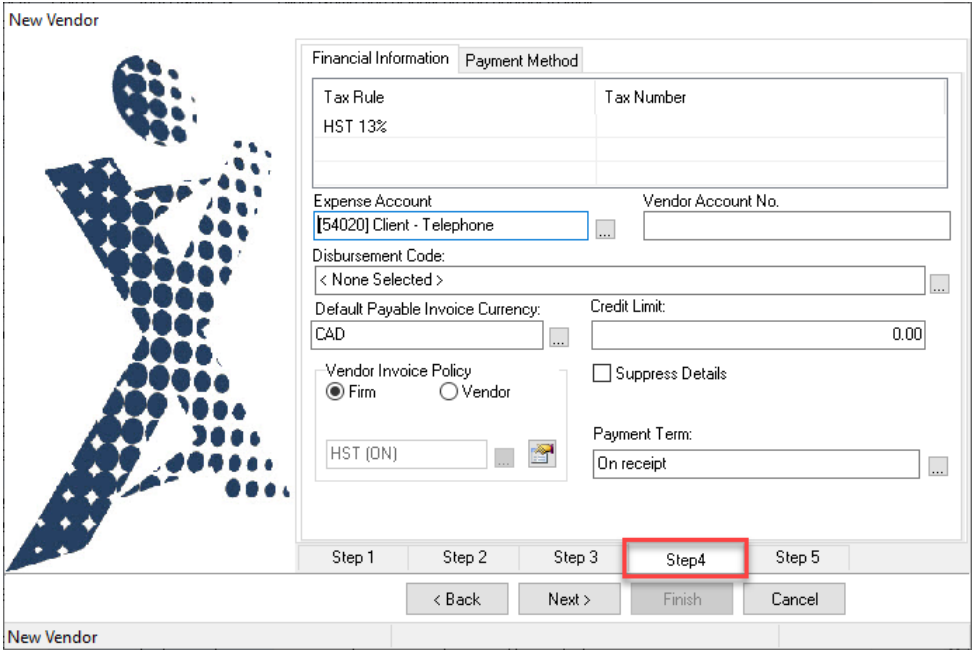Select the HST 13% tax rule row
Viewport: 977px width, 652px height.
[629, 126]
